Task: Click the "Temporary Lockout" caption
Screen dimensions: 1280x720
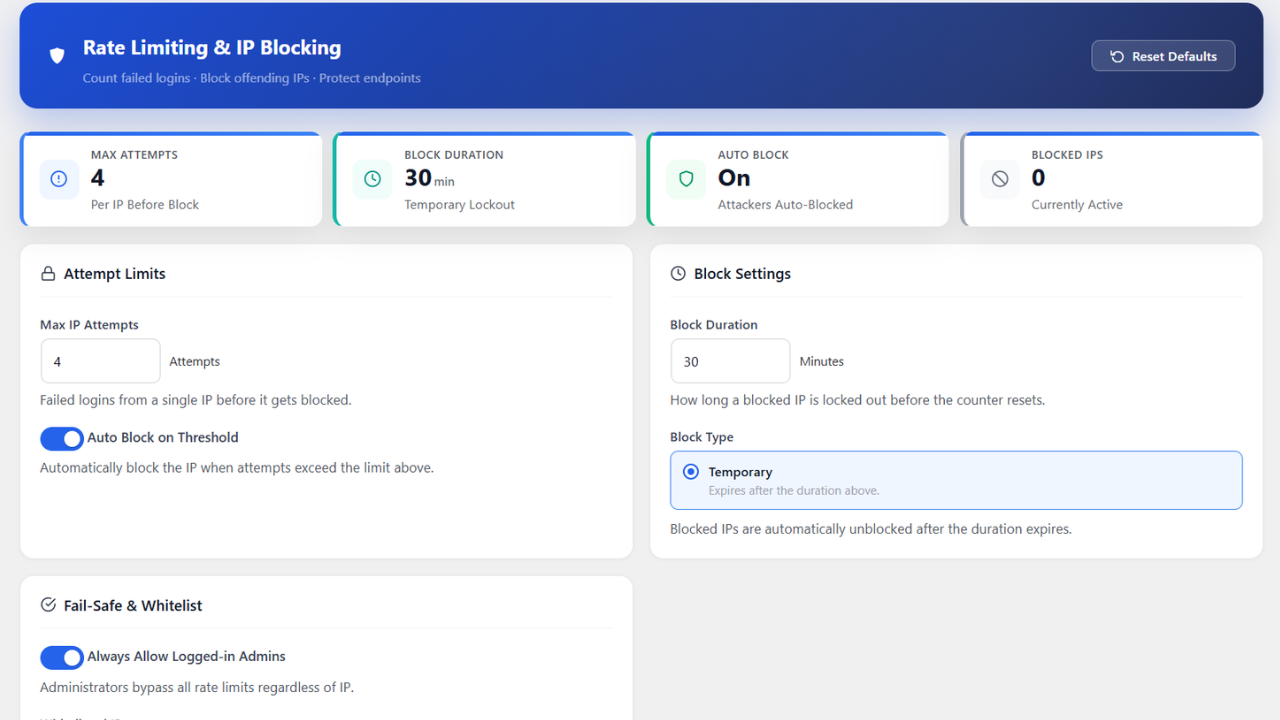Action: [460, 205]
